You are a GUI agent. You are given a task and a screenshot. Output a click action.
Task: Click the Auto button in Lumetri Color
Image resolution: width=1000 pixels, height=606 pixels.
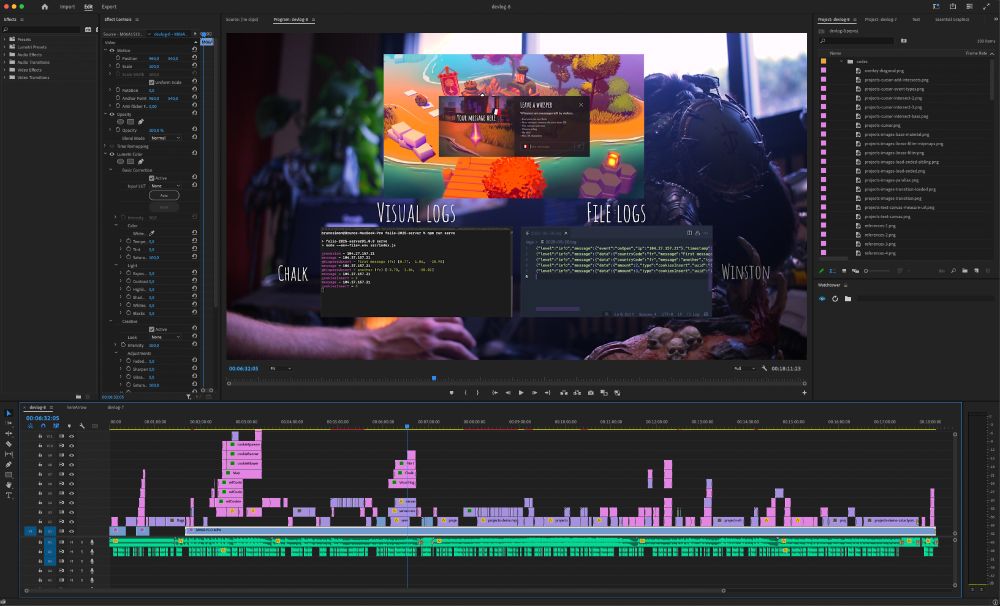[x=164, y=196]
